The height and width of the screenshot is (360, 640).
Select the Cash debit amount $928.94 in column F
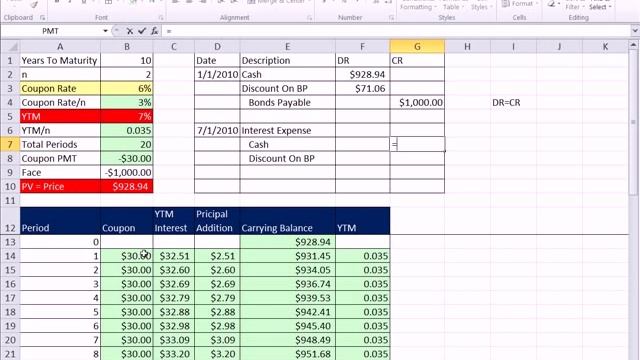tap(362, 74)
